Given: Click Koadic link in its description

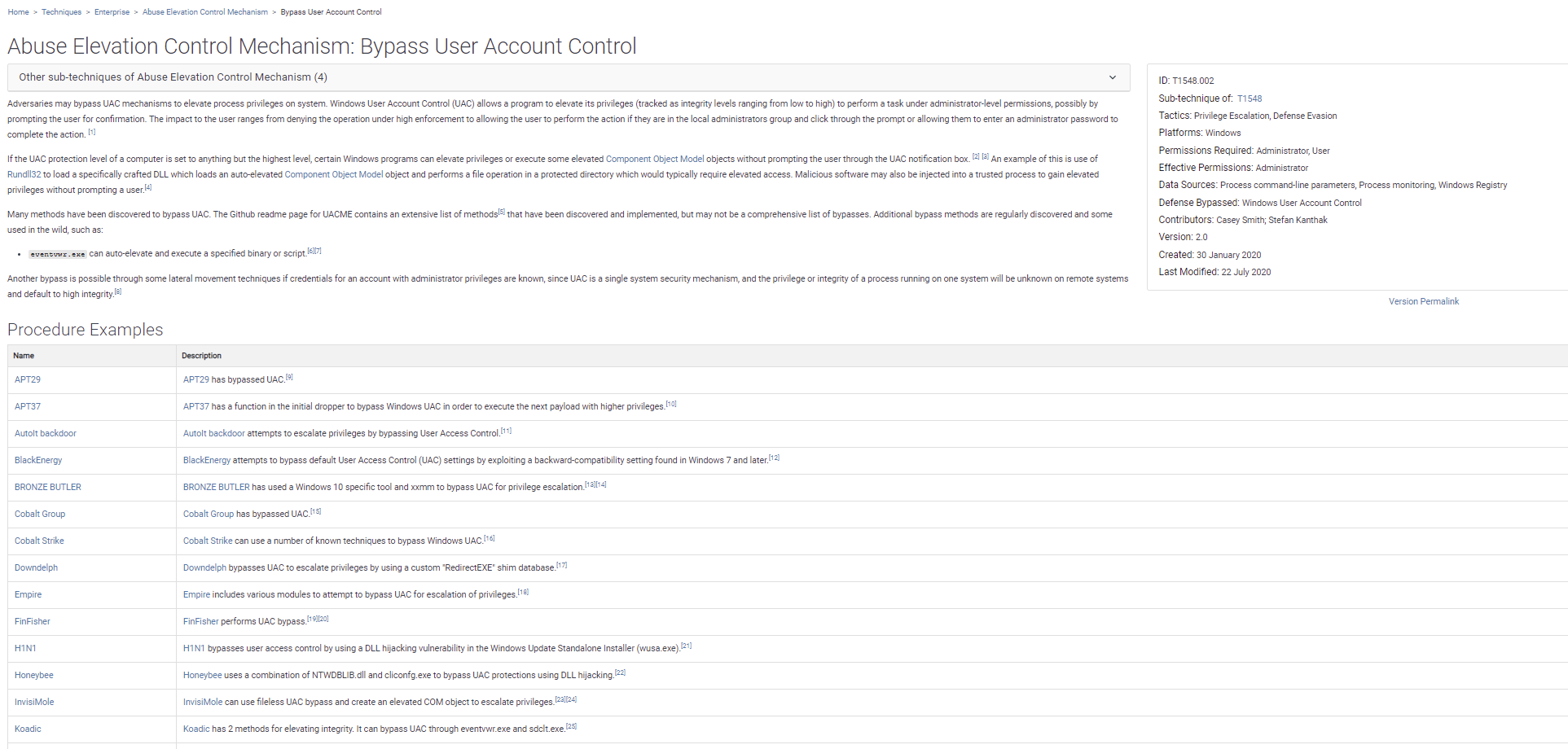Looking at the screenshot, I should (x=196, y=729).
